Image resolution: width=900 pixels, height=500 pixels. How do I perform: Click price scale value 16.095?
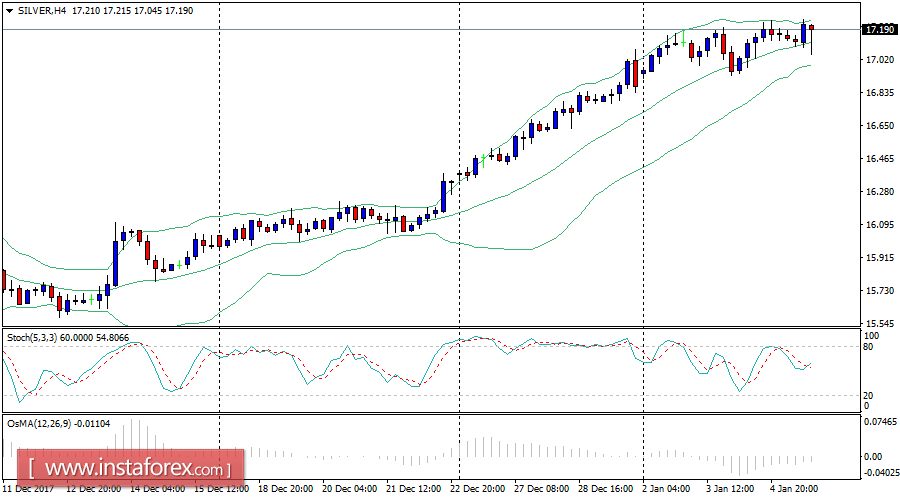coord(880,225)
